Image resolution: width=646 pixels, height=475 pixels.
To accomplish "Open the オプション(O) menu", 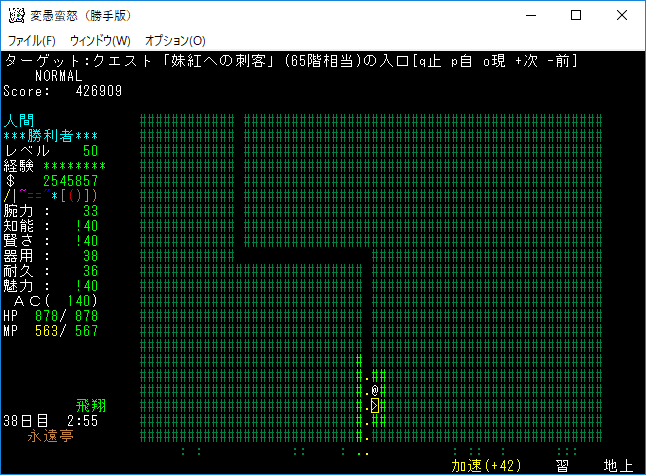I will tap(175, 41).
